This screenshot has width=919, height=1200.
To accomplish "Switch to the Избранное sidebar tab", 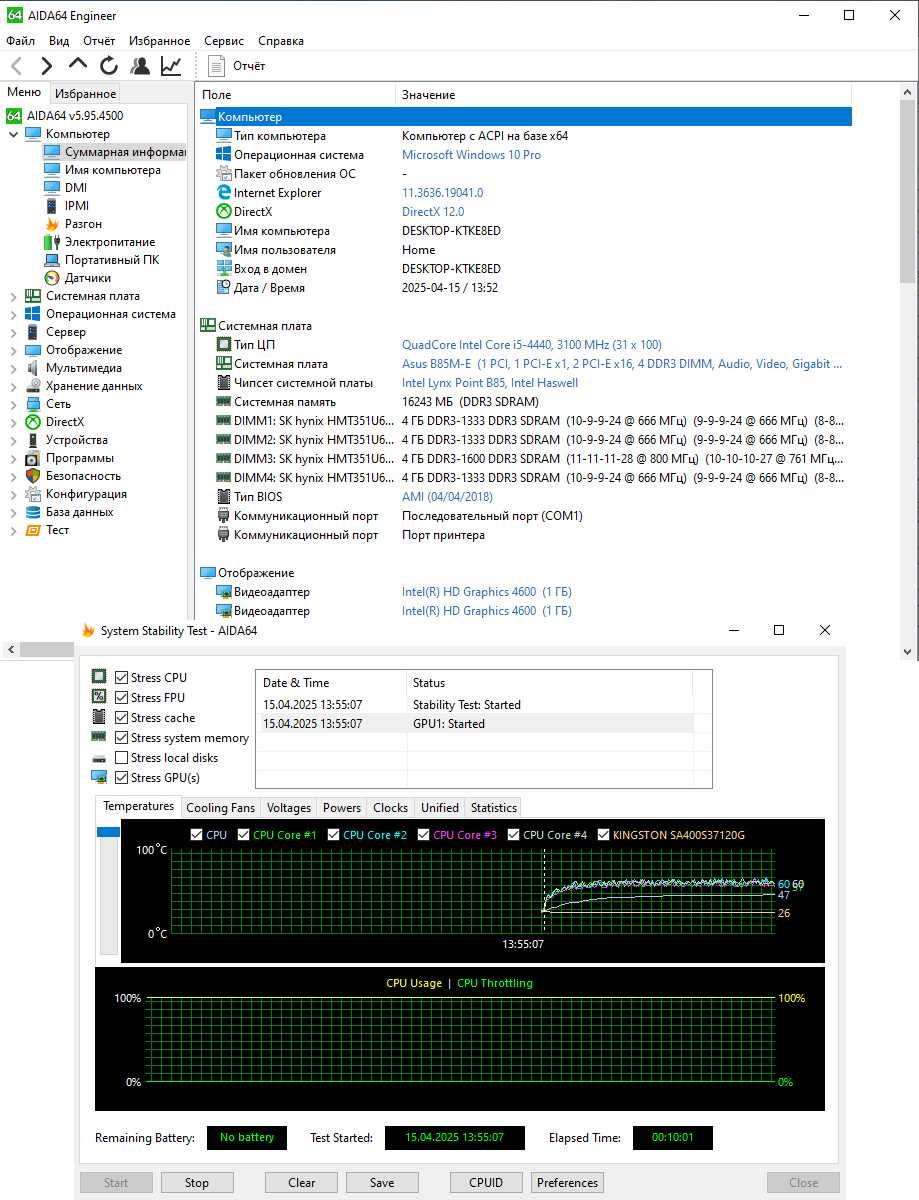I will click(85, 94).
